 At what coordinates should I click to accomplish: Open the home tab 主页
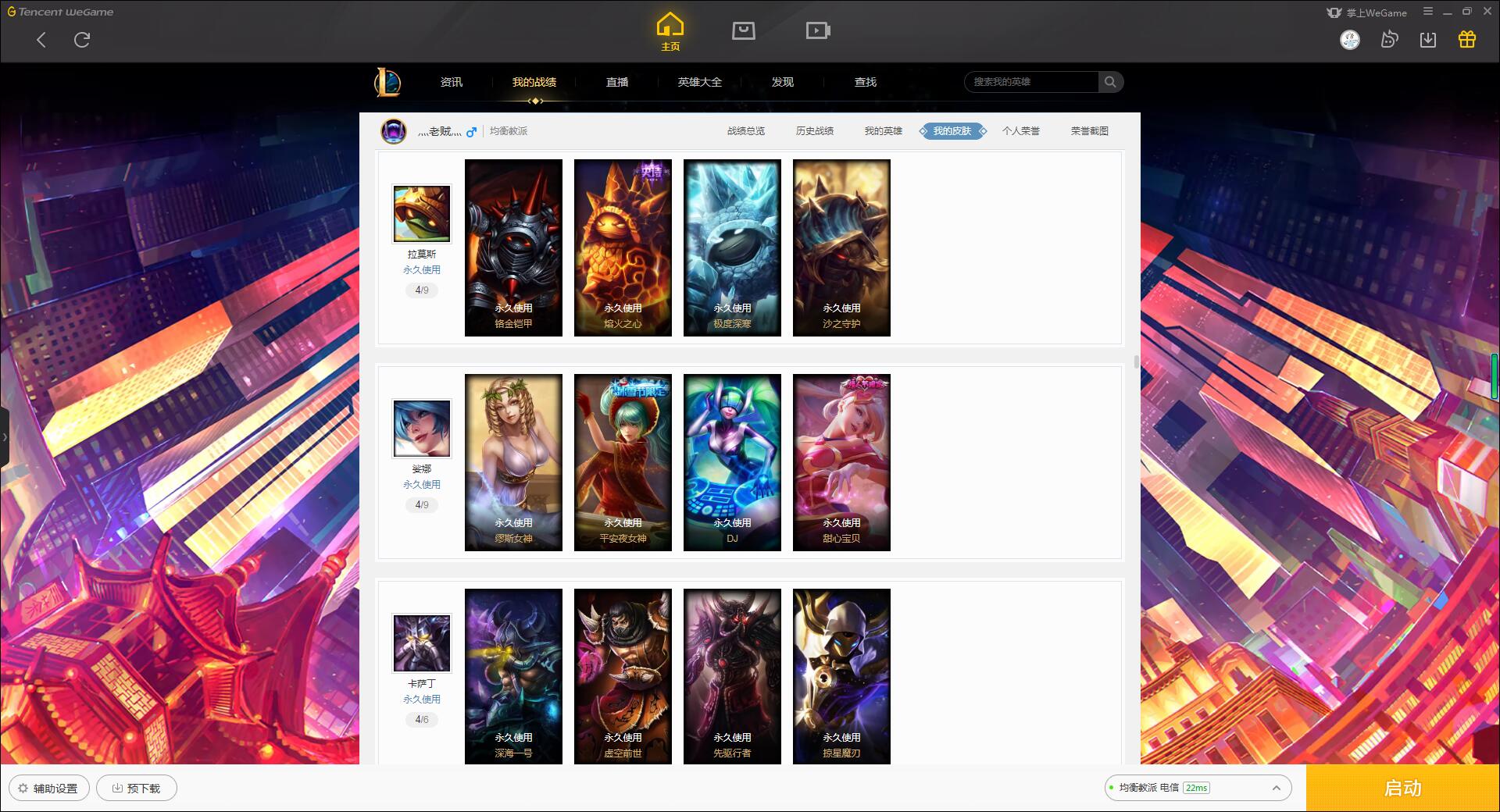pos(670,32)
